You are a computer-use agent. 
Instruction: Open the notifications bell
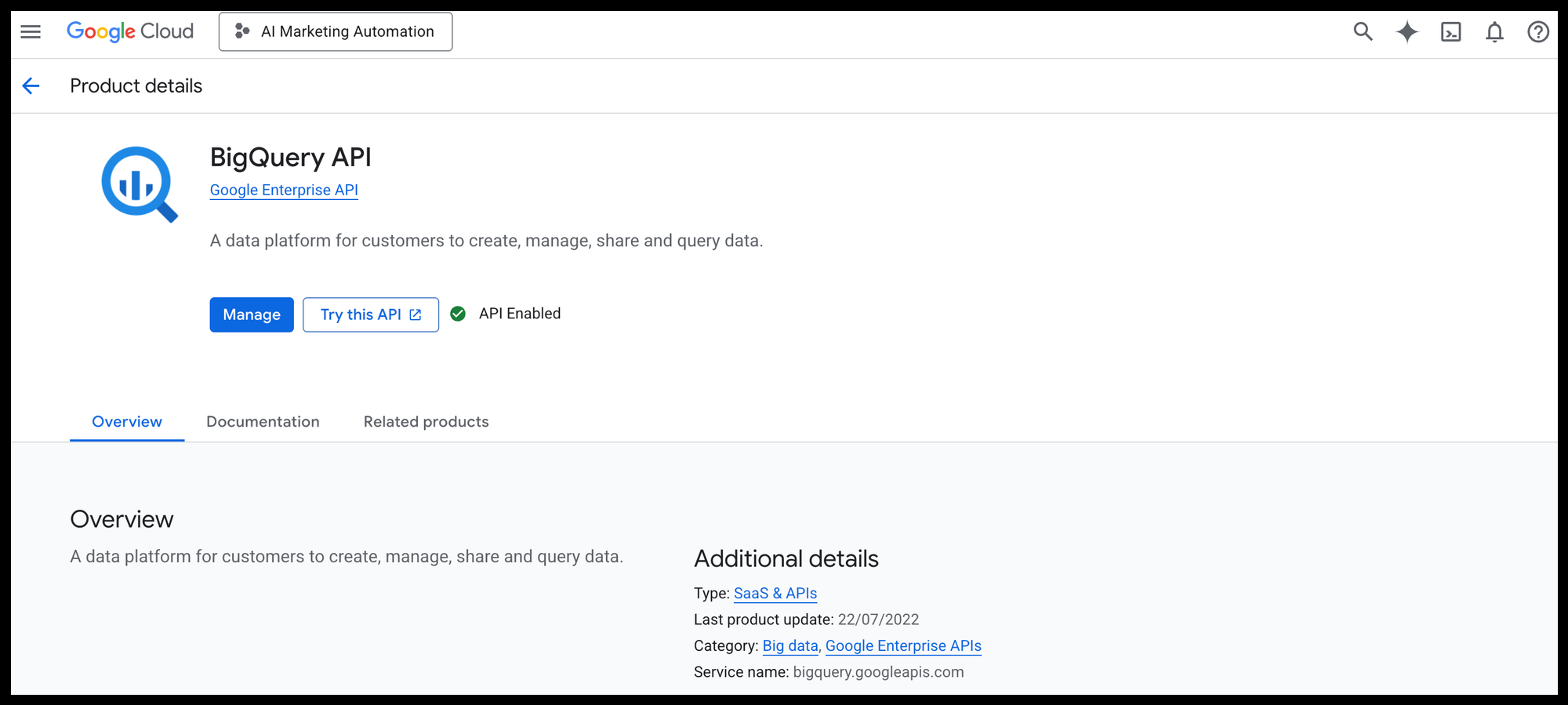pos(1494,31)
